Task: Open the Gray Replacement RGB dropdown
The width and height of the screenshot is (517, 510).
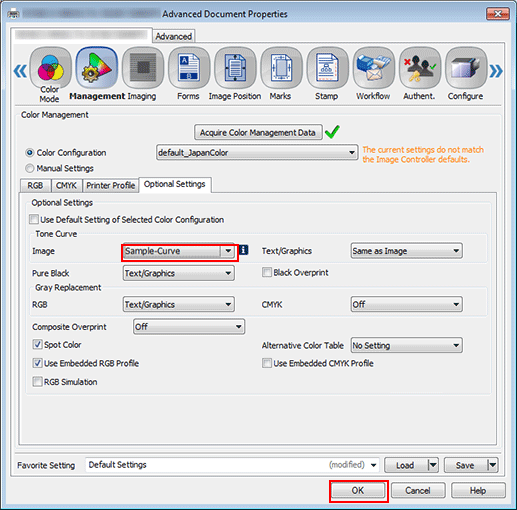Action: [179, 304]
